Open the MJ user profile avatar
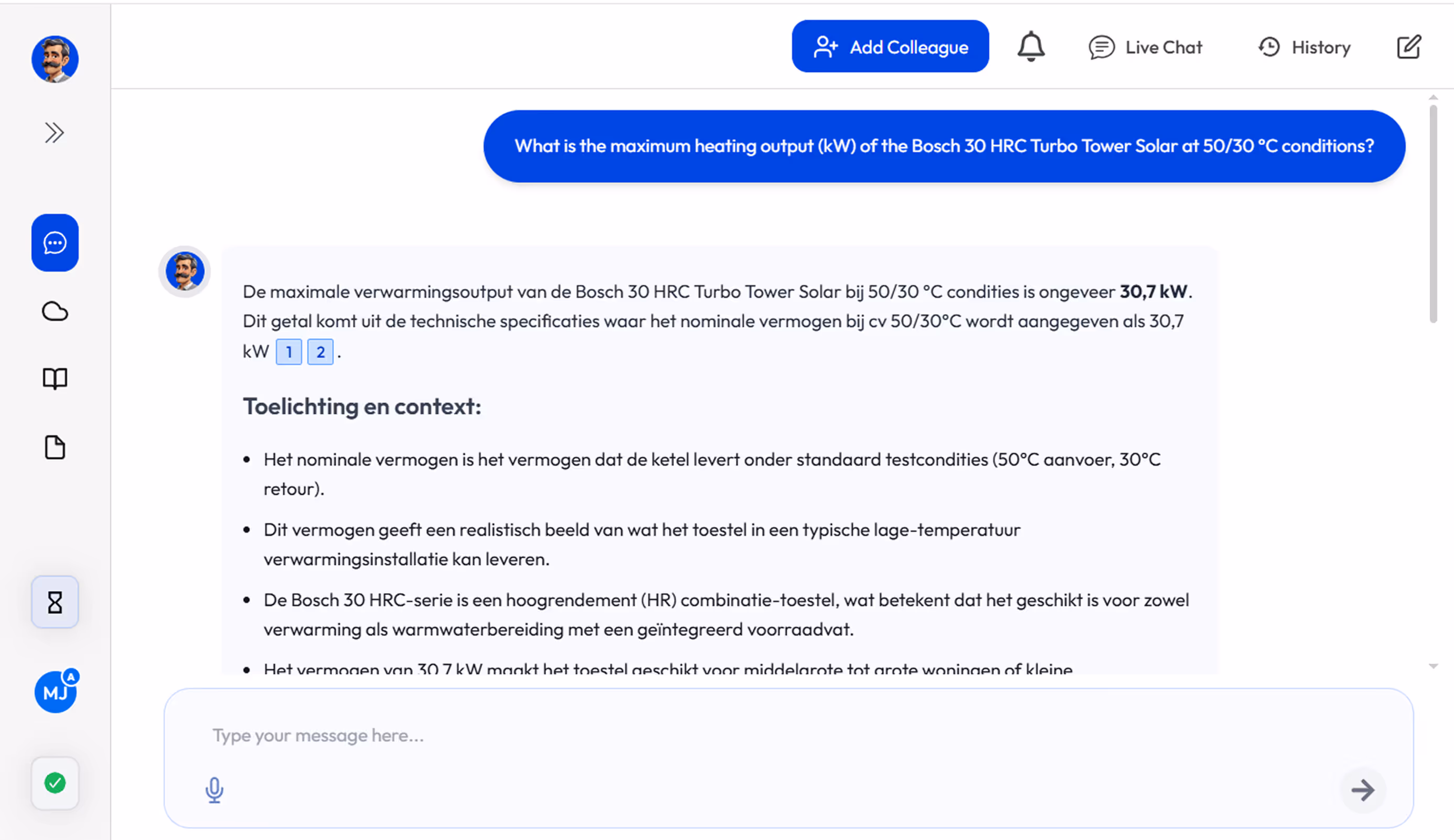This screenshot has width=1454, height=840. (x=56, y=692)
